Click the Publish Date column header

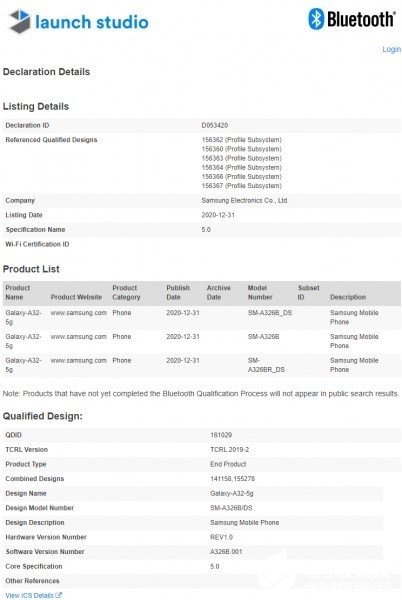click(x=178, y=292)
